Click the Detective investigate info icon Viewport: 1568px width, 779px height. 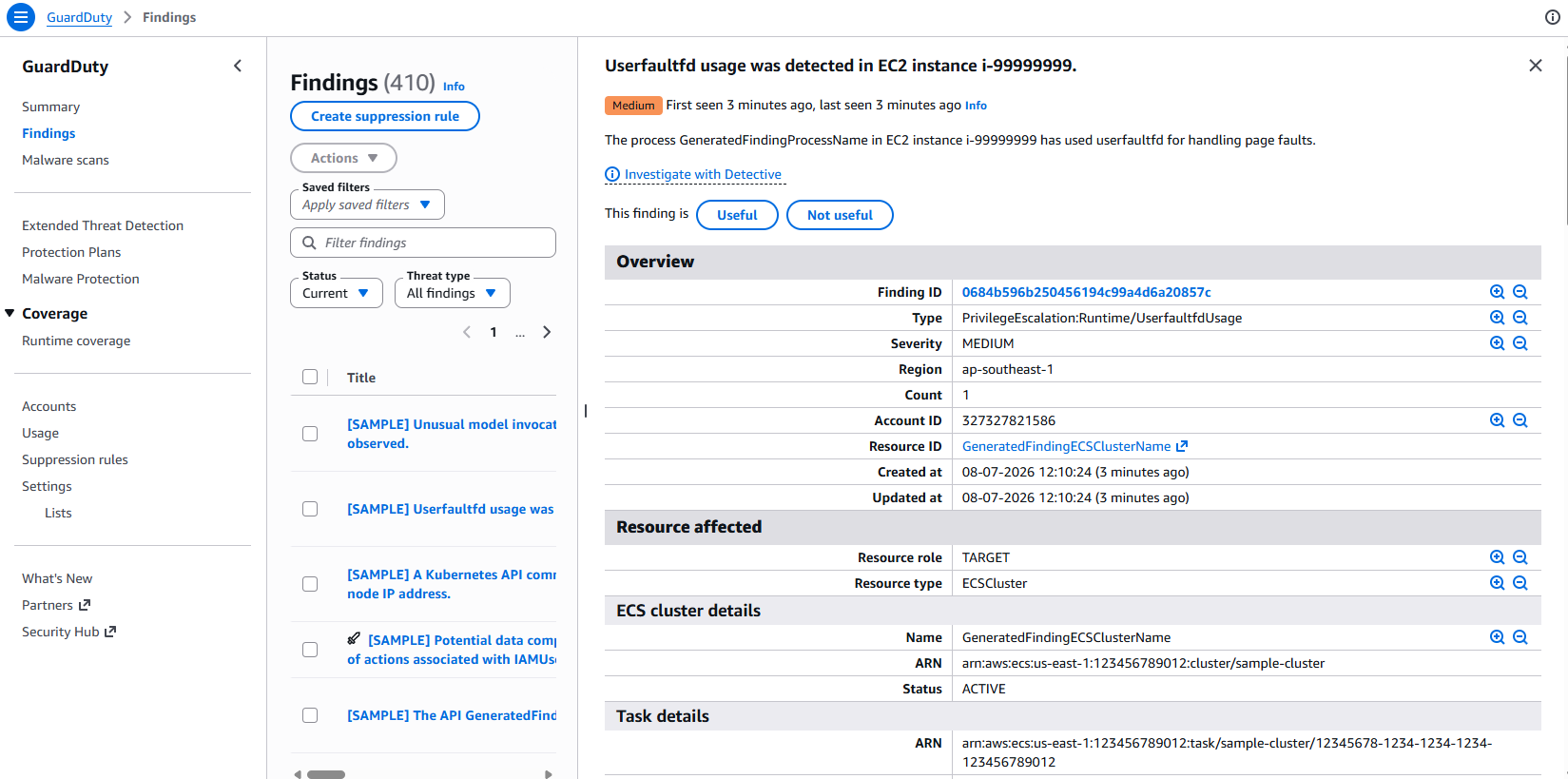pos(612,174)
